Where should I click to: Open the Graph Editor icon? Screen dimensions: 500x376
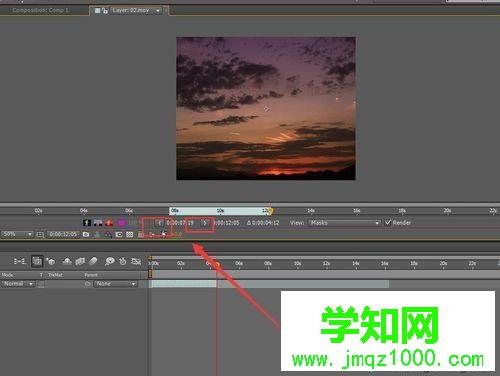[136, 261]
